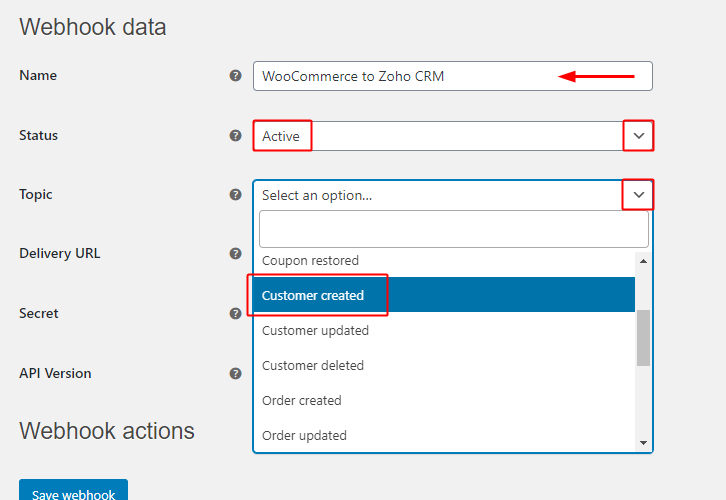
Task: Click the Topic dropdown chevron arrow
Action: (x=638, y=194)
